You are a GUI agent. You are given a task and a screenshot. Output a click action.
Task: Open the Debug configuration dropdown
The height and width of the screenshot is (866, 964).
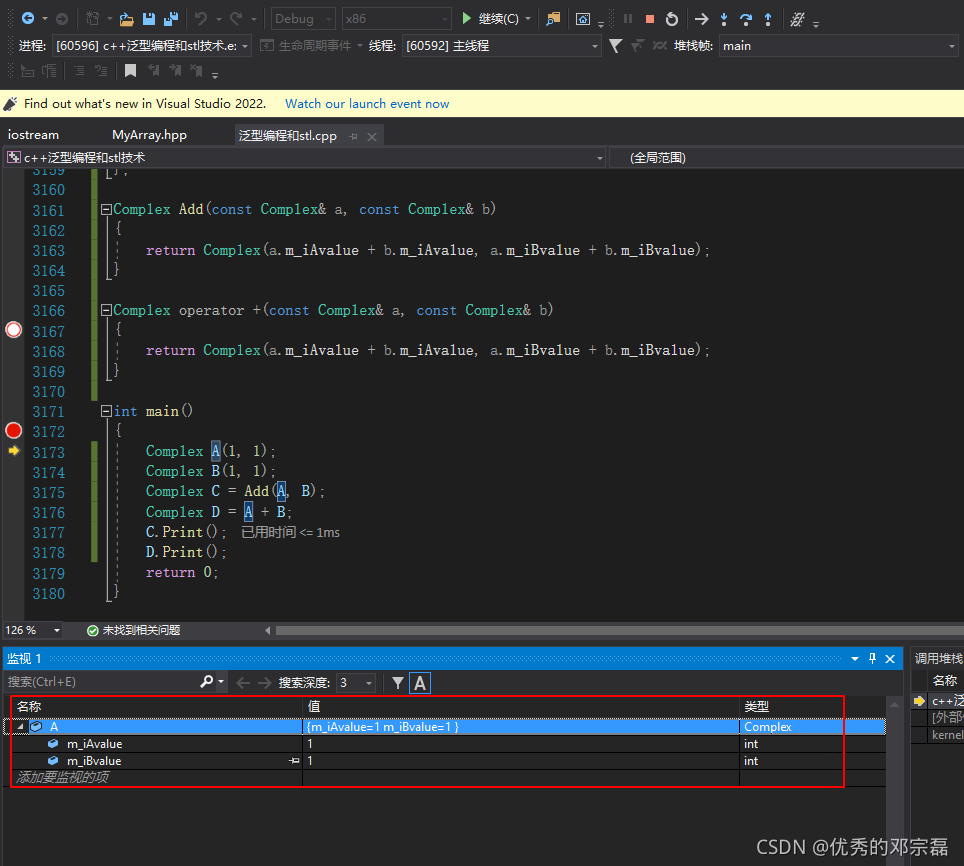point(303,19)
